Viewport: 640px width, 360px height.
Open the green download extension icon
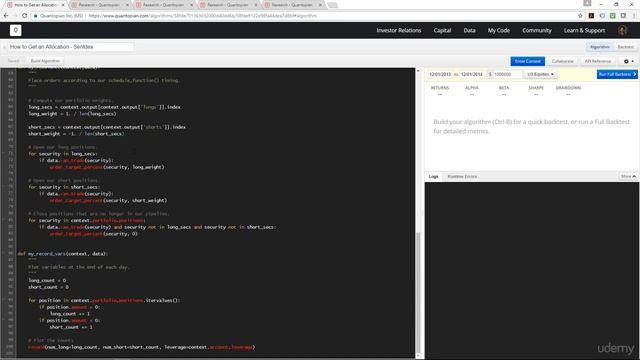click(613, 16)
